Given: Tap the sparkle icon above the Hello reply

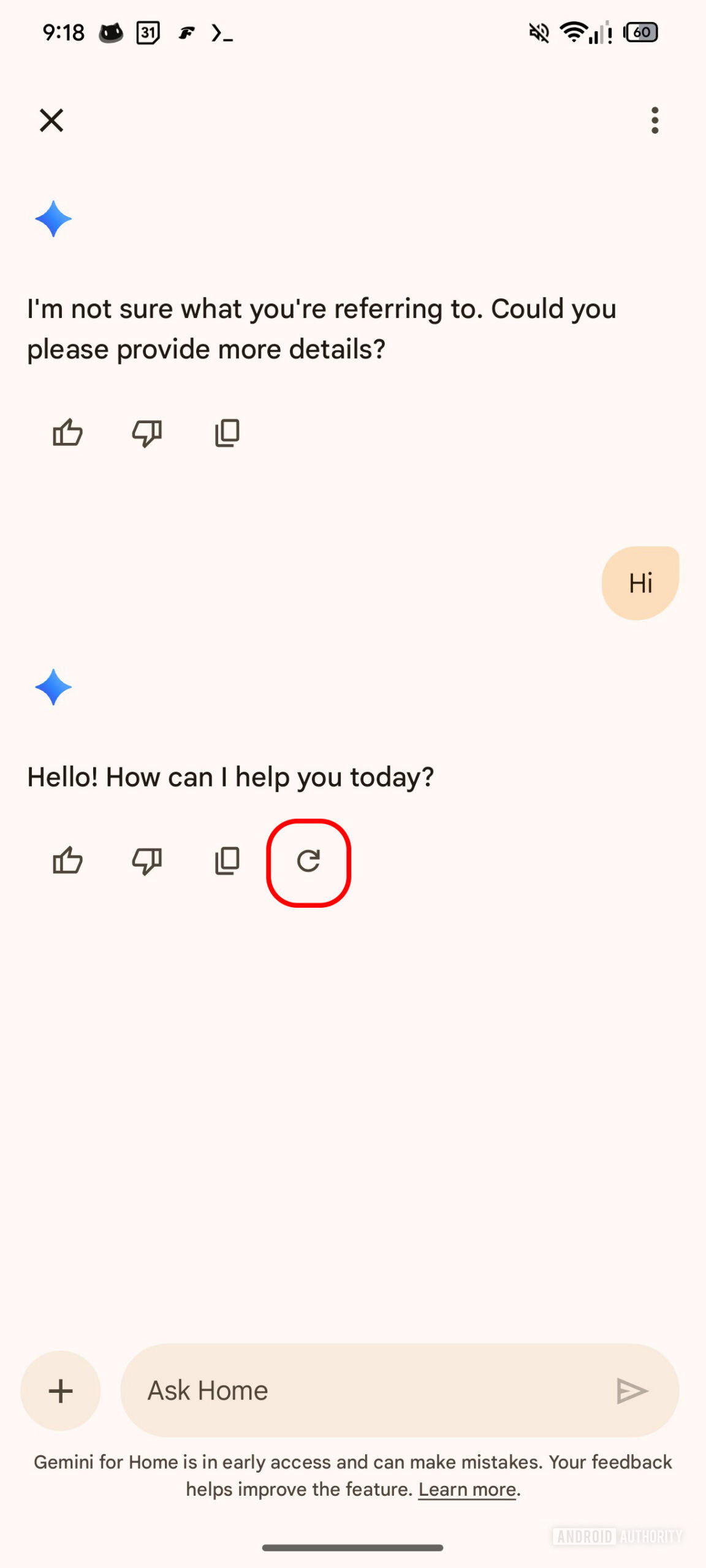Looking at the screenshot, I should [54, 686].
